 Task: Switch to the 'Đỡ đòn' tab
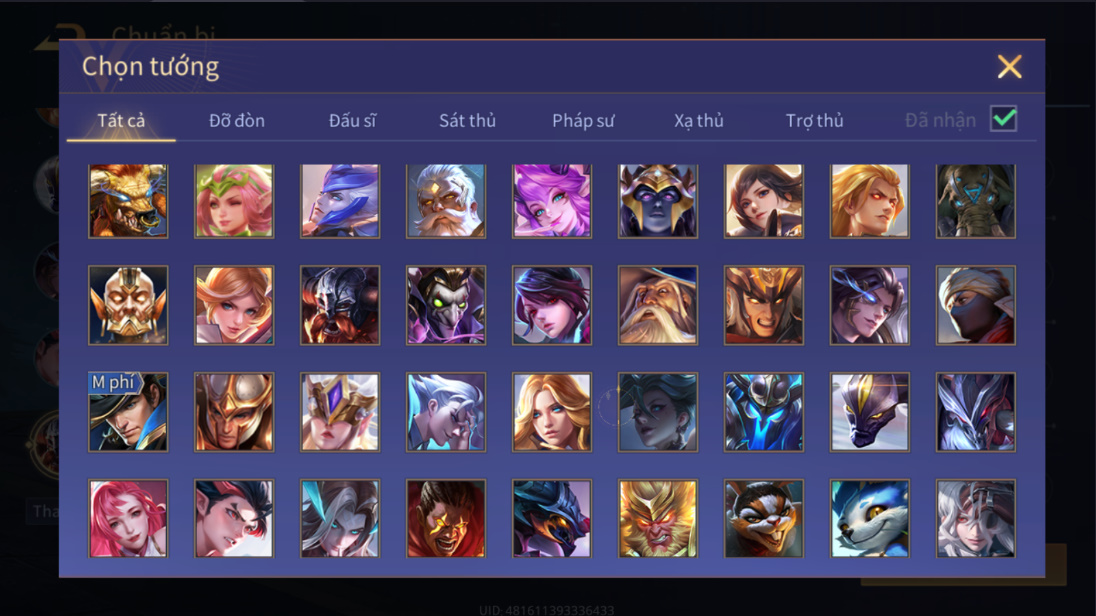coord(237,121)
